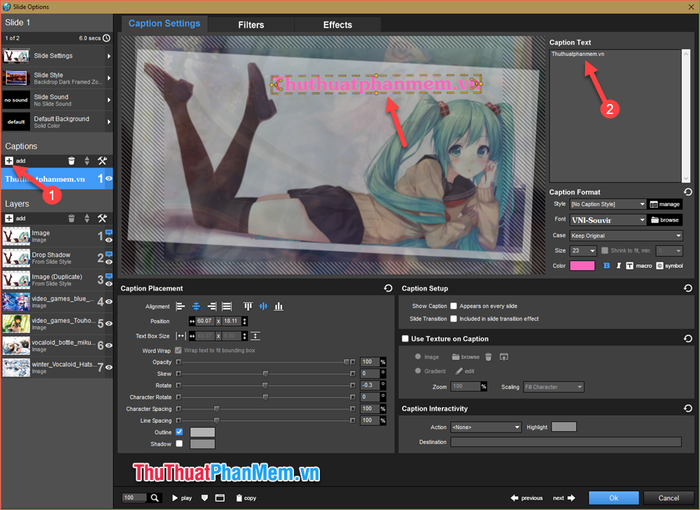Reset Caption Setup settings
Image resolution: width=700 pixels, height=510 pixels.
(x=688, y=288)
